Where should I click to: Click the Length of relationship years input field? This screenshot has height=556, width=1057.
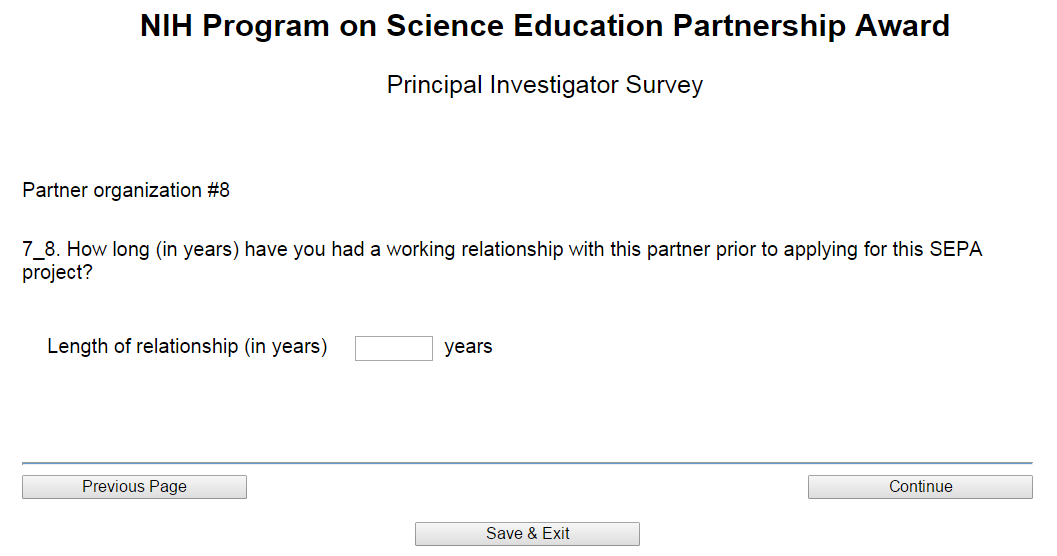[x=393, y=348]
